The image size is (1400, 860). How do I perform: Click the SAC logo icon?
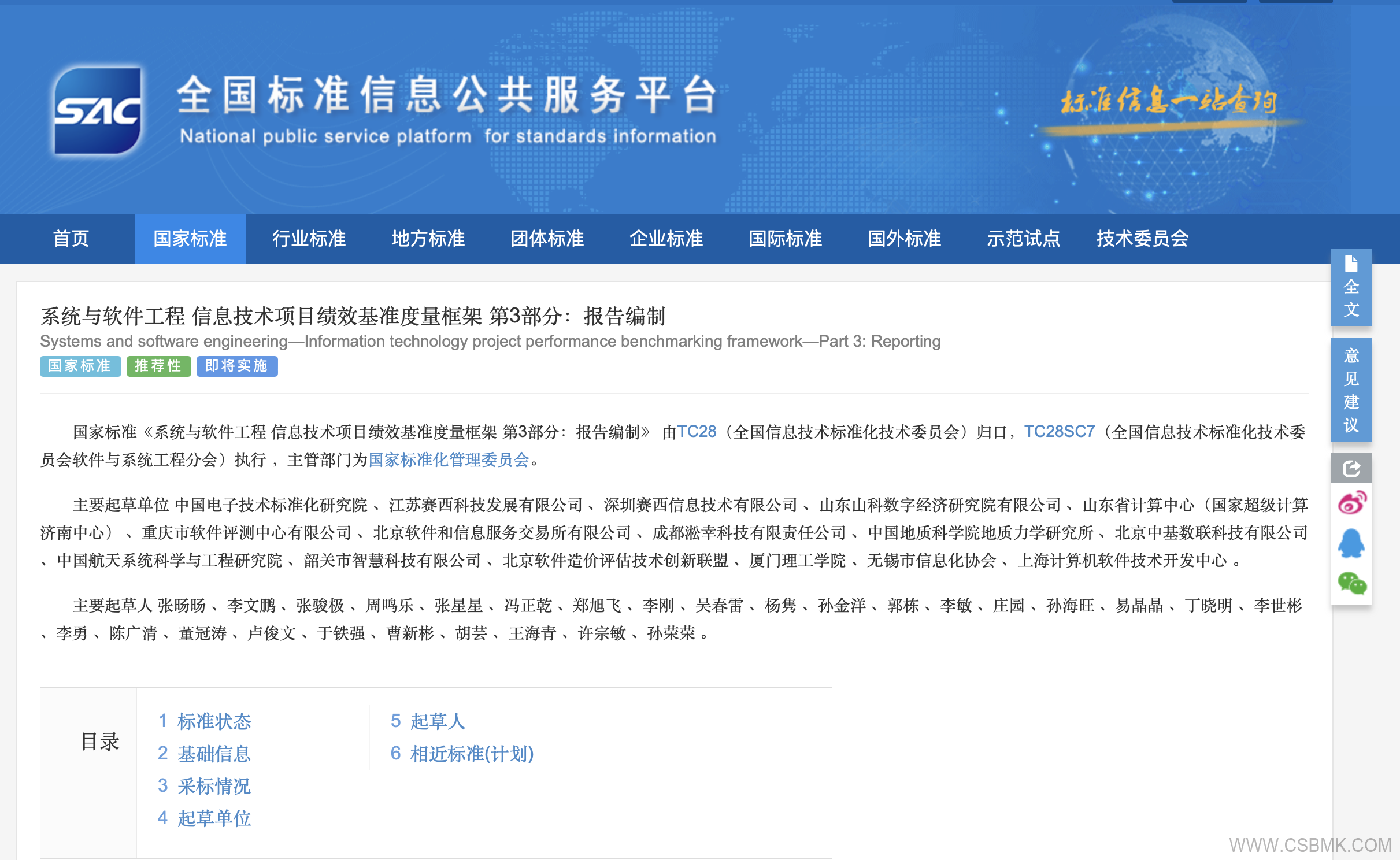(97, 110)
